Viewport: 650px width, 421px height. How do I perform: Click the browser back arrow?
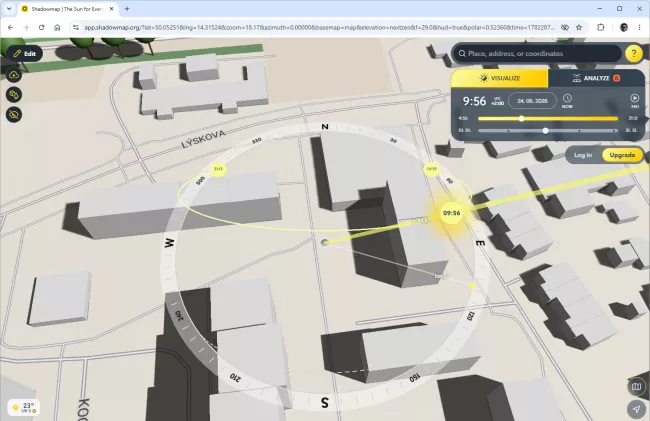tap(10, 27)
